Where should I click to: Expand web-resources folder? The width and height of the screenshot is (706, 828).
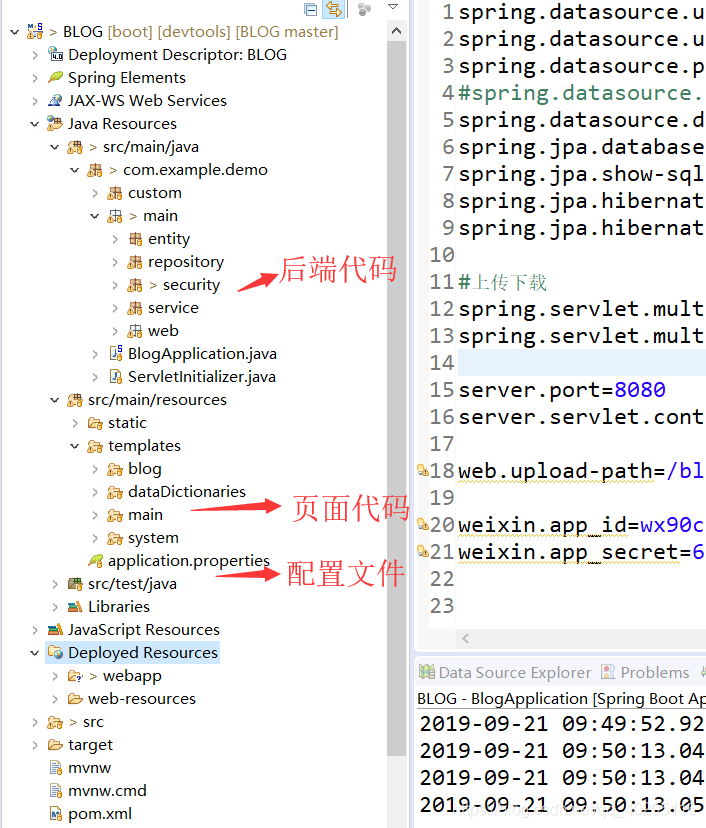coord(55,700)
